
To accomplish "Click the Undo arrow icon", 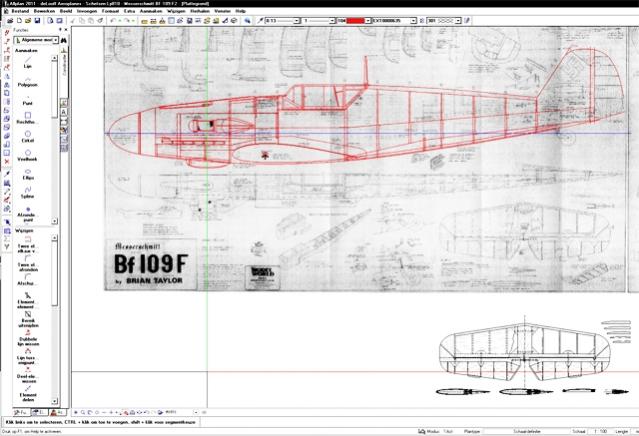I will click(x=113, y=20).
